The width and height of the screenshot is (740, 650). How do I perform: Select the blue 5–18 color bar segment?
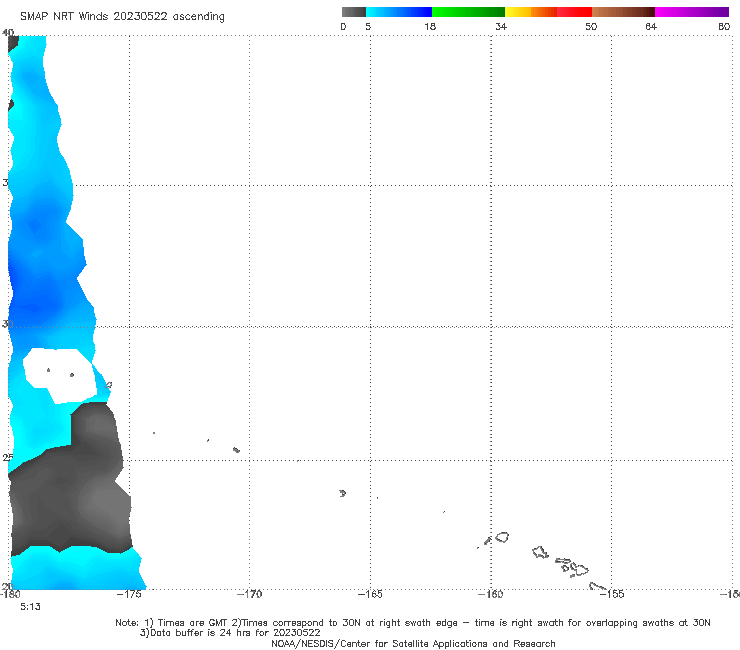tap(399, 12)
